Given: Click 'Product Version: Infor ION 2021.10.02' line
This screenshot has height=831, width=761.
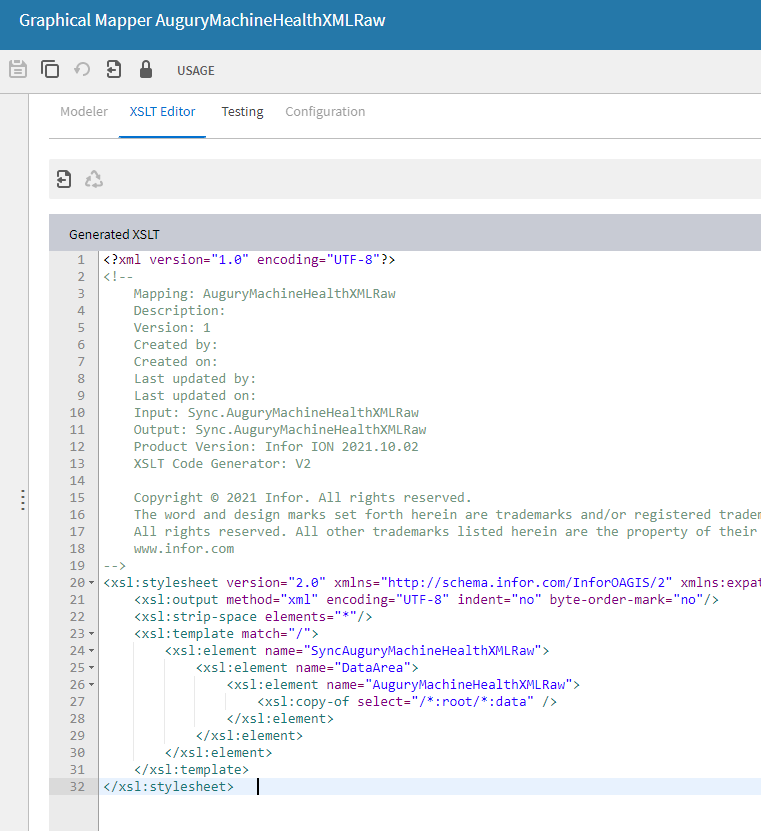Looking at the screenshot, I should (x=276, y=446).
